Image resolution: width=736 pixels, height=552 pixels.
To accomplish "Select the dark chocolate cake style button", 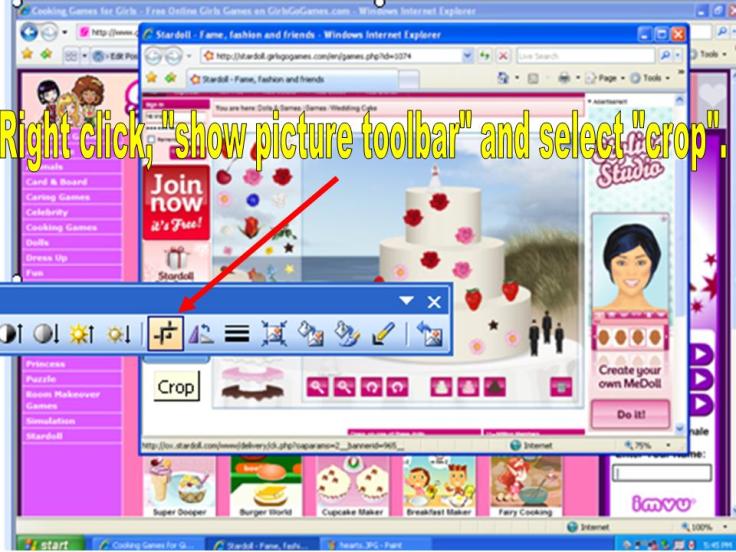I will click(495, 387).
